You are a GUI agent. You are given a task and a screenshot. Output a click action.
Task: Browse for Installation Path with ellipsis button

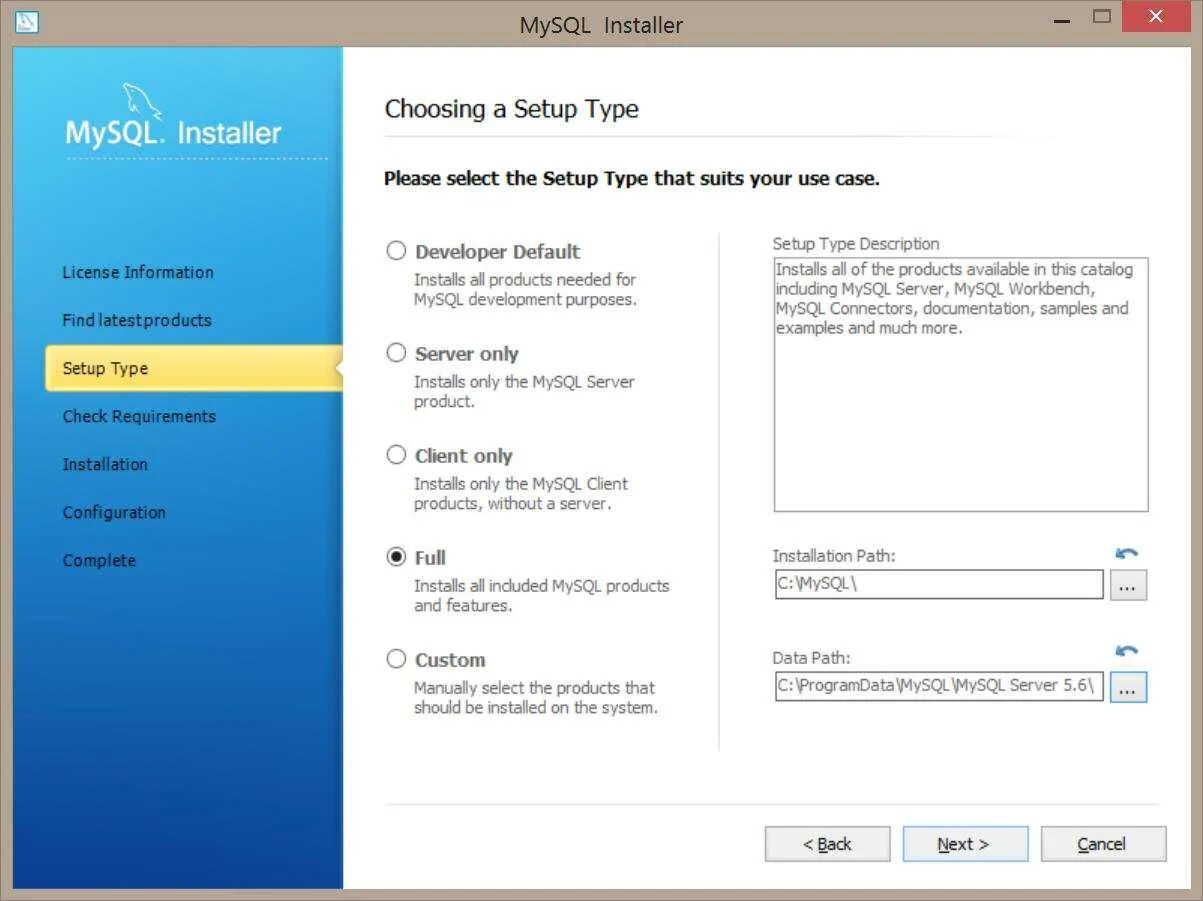(1128, 585)
